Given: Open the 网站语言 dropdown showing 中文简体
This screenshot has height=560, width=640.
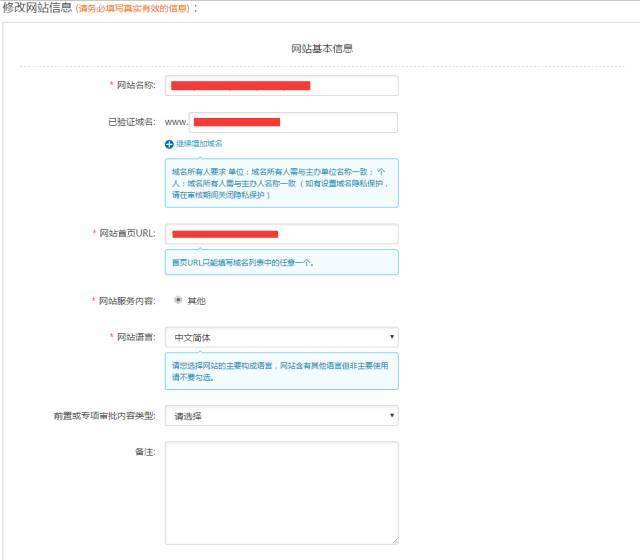Looking at the screenshot, I should click(281, 338).
